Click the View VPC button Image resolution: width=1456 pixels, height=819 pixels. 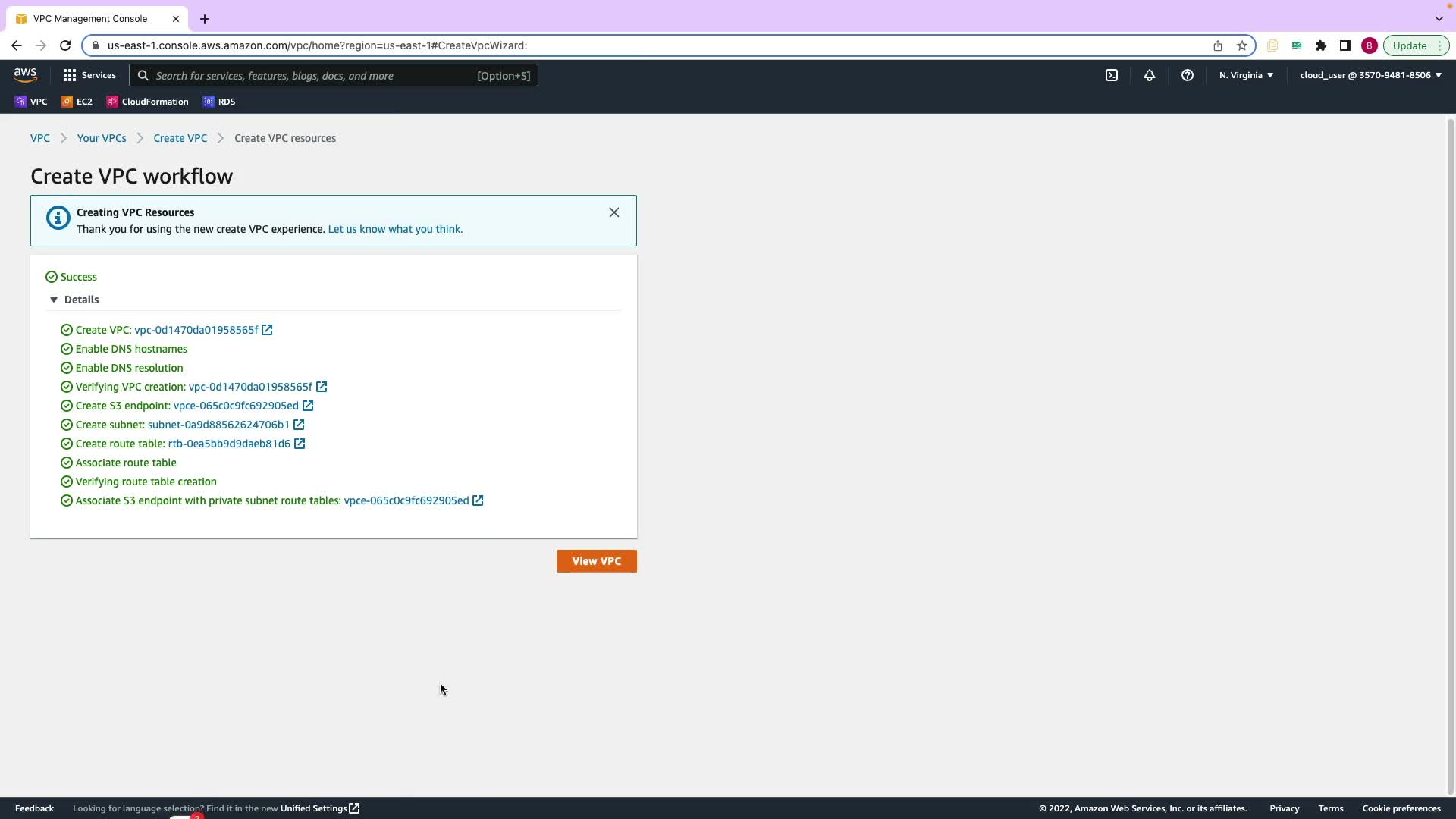[596, 561]
